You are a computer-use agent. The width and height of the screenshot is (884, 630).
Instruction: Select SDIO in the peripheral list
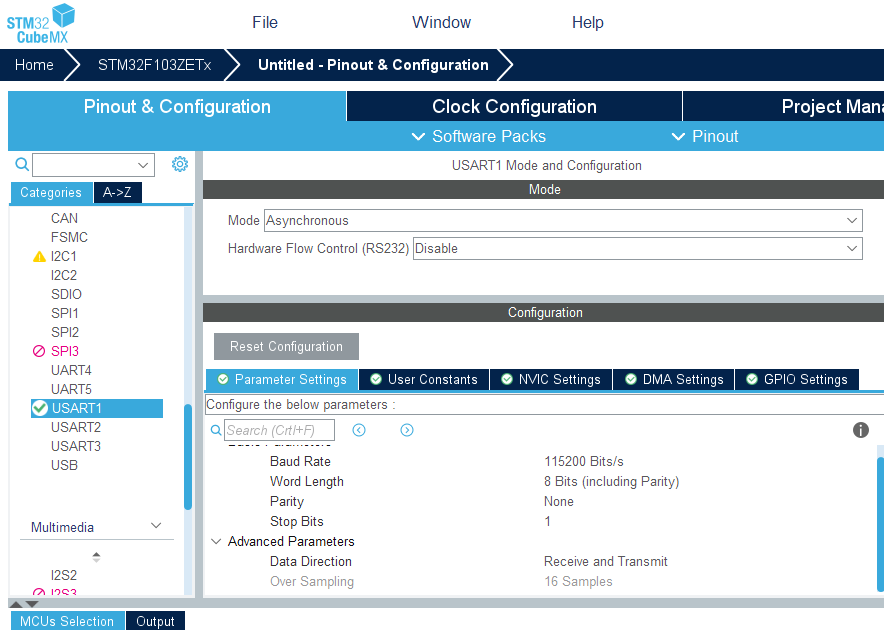pos(67,294)
